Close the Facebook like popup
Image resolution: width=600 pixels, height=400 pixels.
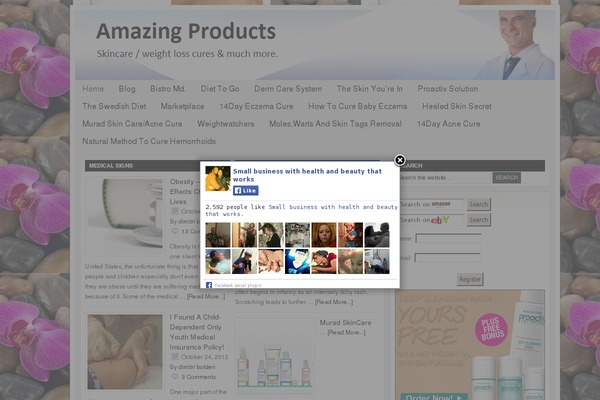[x=400, y=160]
